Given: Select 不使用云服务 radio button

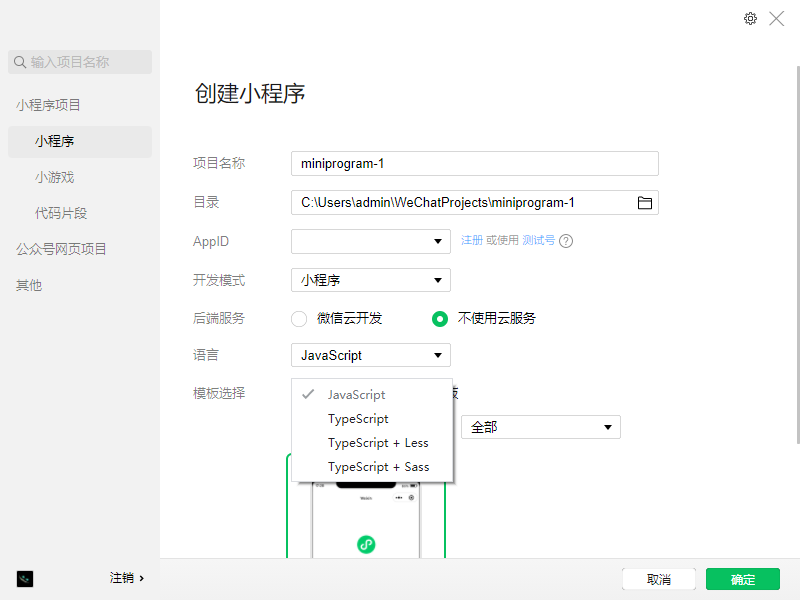Looking at the screenshot, I should coord(440,319).
